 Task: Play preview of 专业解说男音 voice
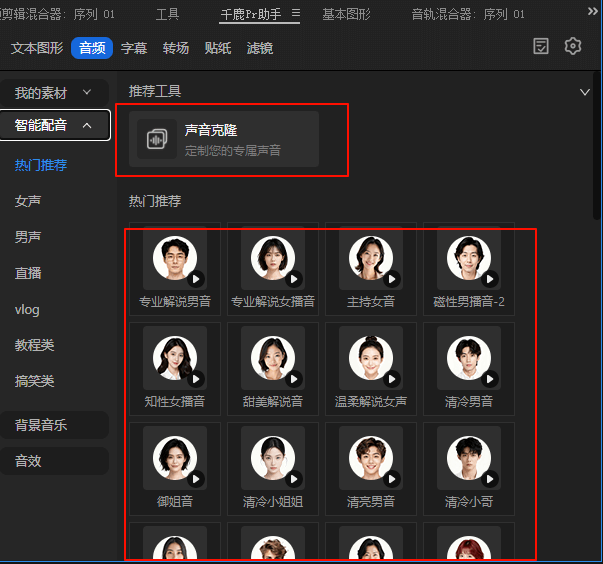click(x=196, y=279)
